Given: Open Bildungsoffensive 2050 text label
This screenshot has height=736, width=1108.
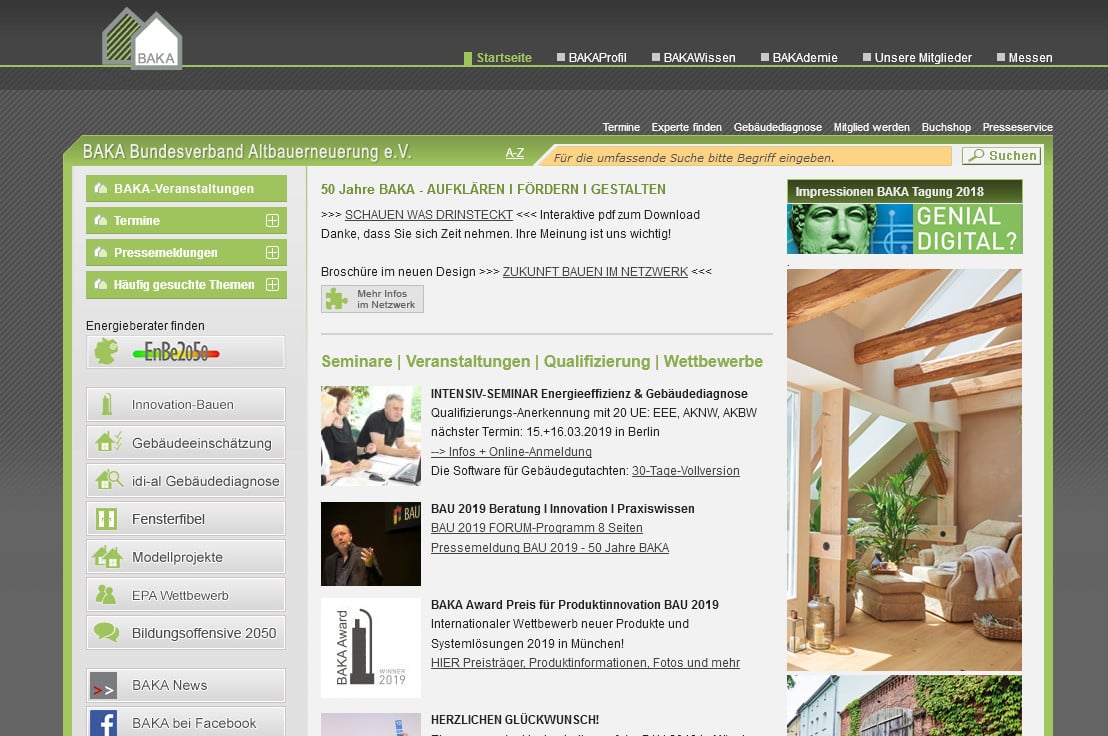Looking at the screenshot, I should 204,633.
